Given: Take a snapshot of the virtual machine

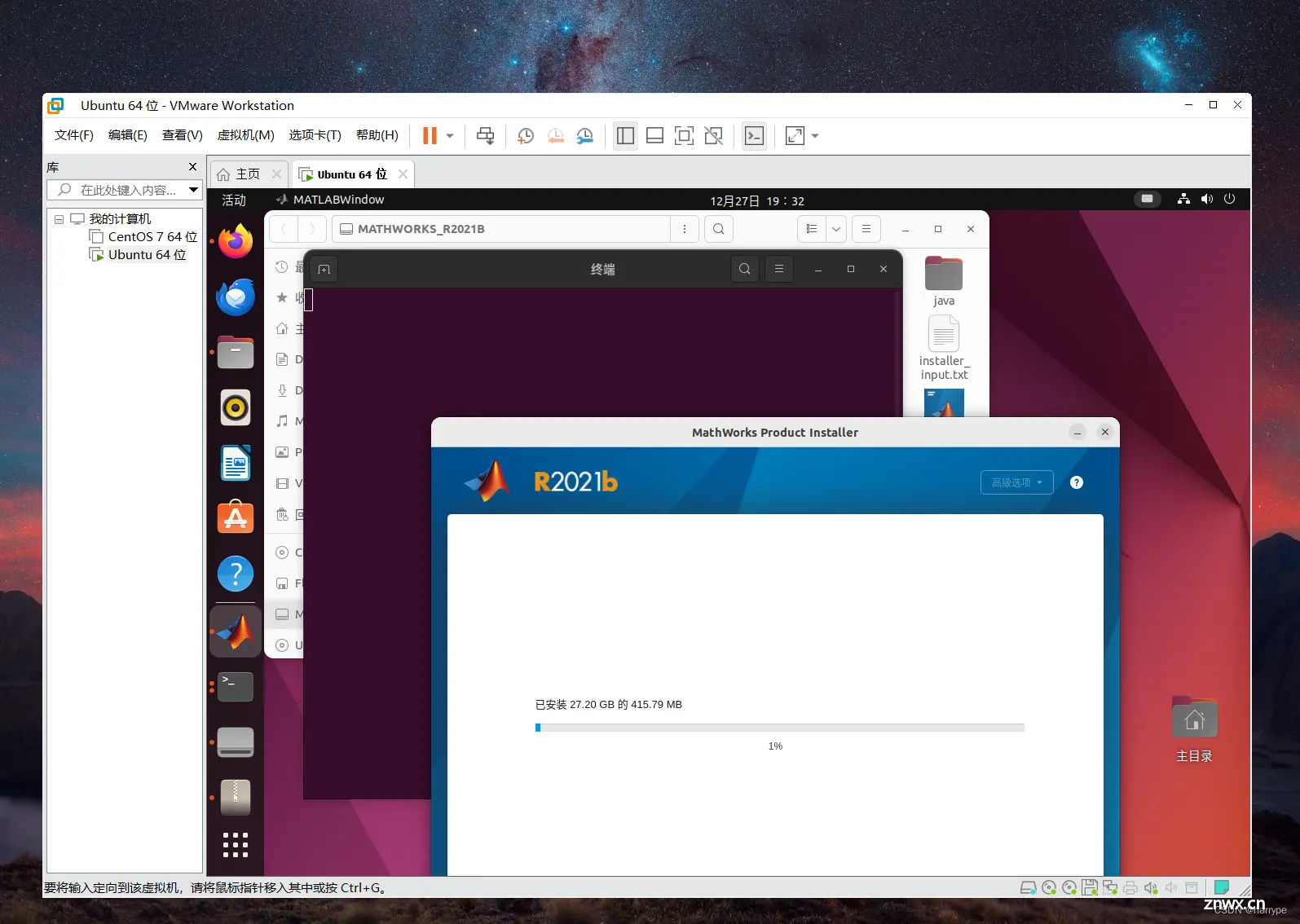Looking at the screenshot, I should (526, 136).
